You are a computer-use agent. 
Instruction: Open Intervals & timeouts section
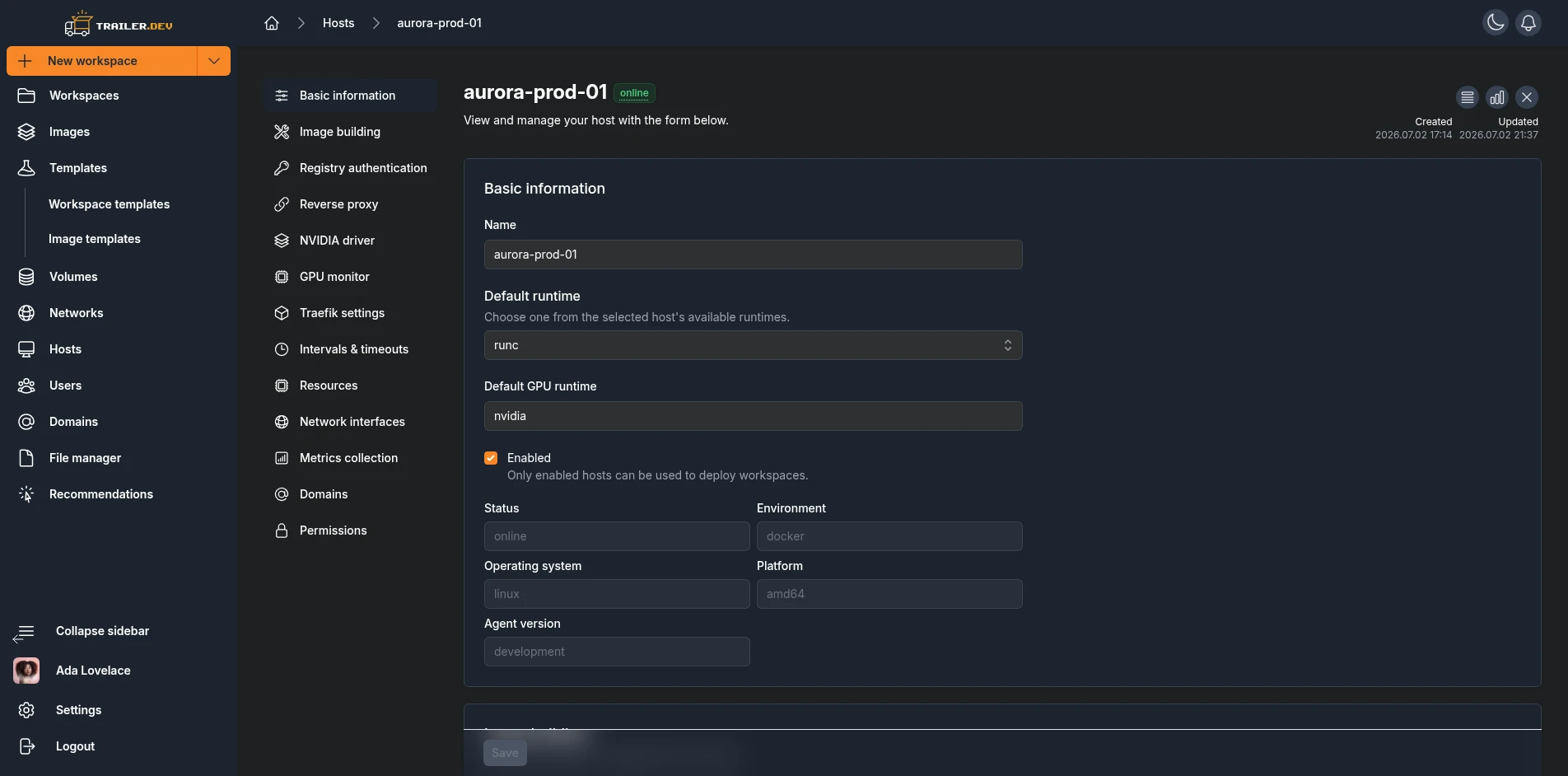tap(351, 349)
